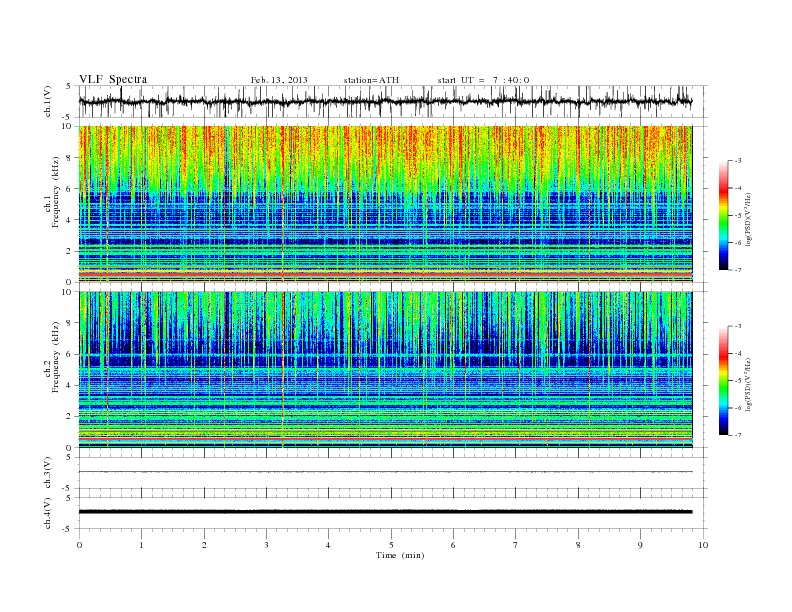Select the ch.1(V) waveform trace panel
Viewport: 792px width, 612px height.
coord(393,101)
